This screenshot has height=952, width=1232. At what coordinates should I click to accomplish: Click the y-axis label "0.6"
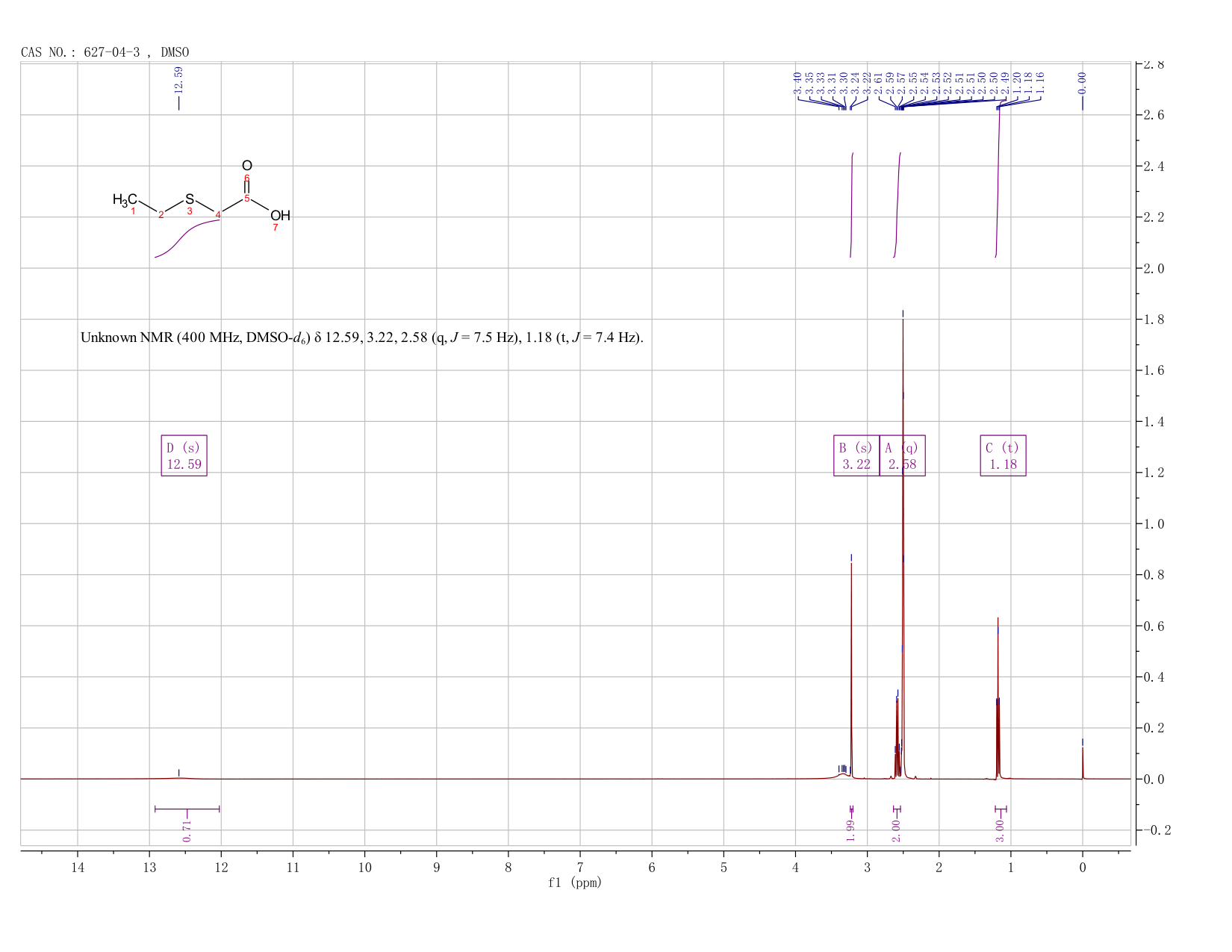[1153, 626]
